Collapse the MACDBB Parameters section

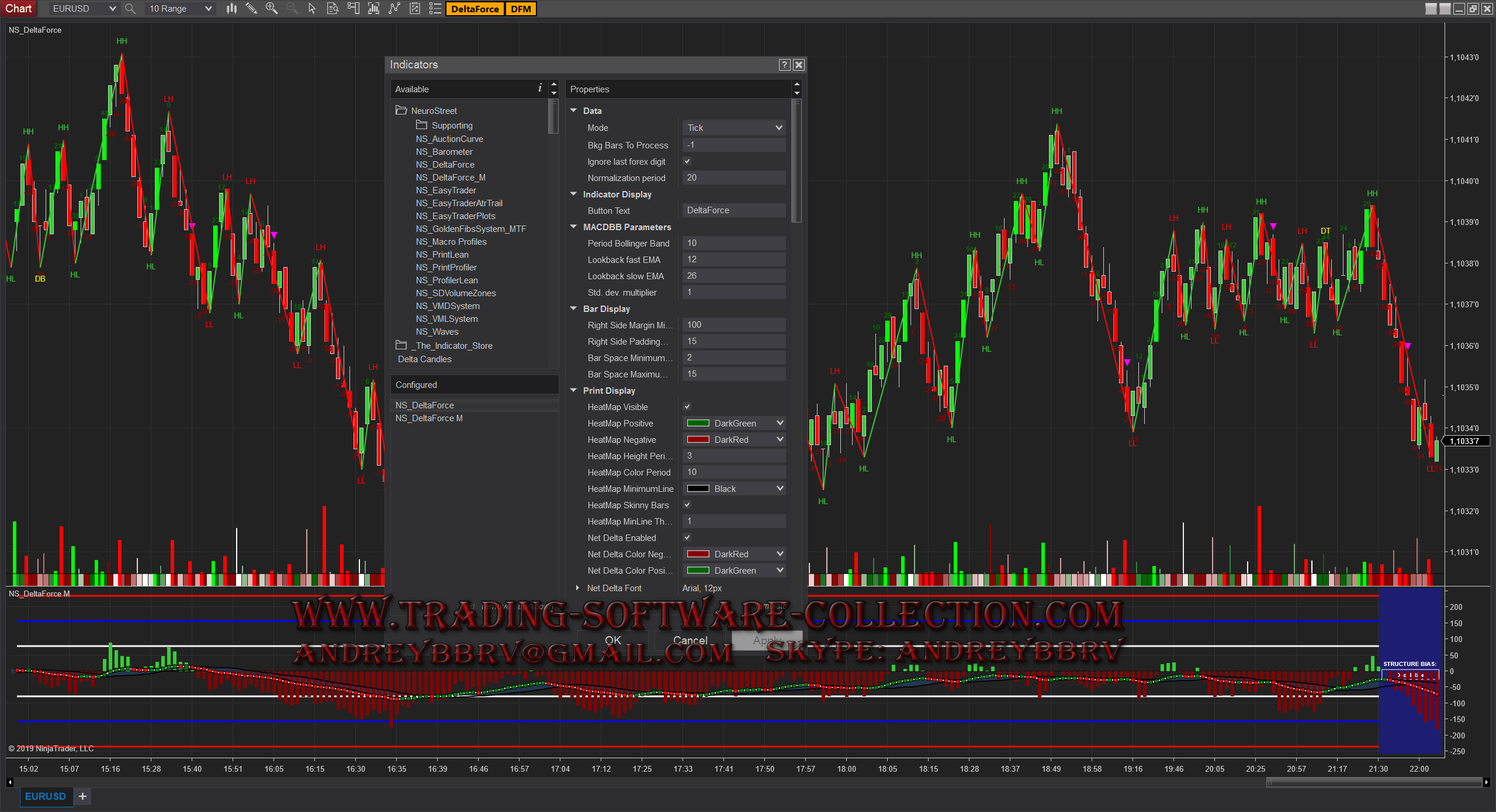click(574, 227)
